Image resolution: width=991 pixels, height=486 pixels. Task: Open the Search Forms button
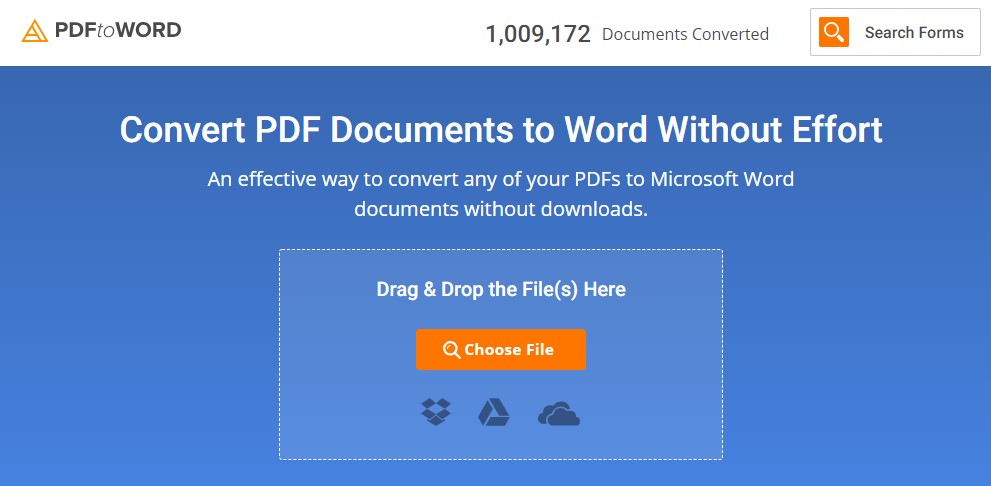[895, 32]
